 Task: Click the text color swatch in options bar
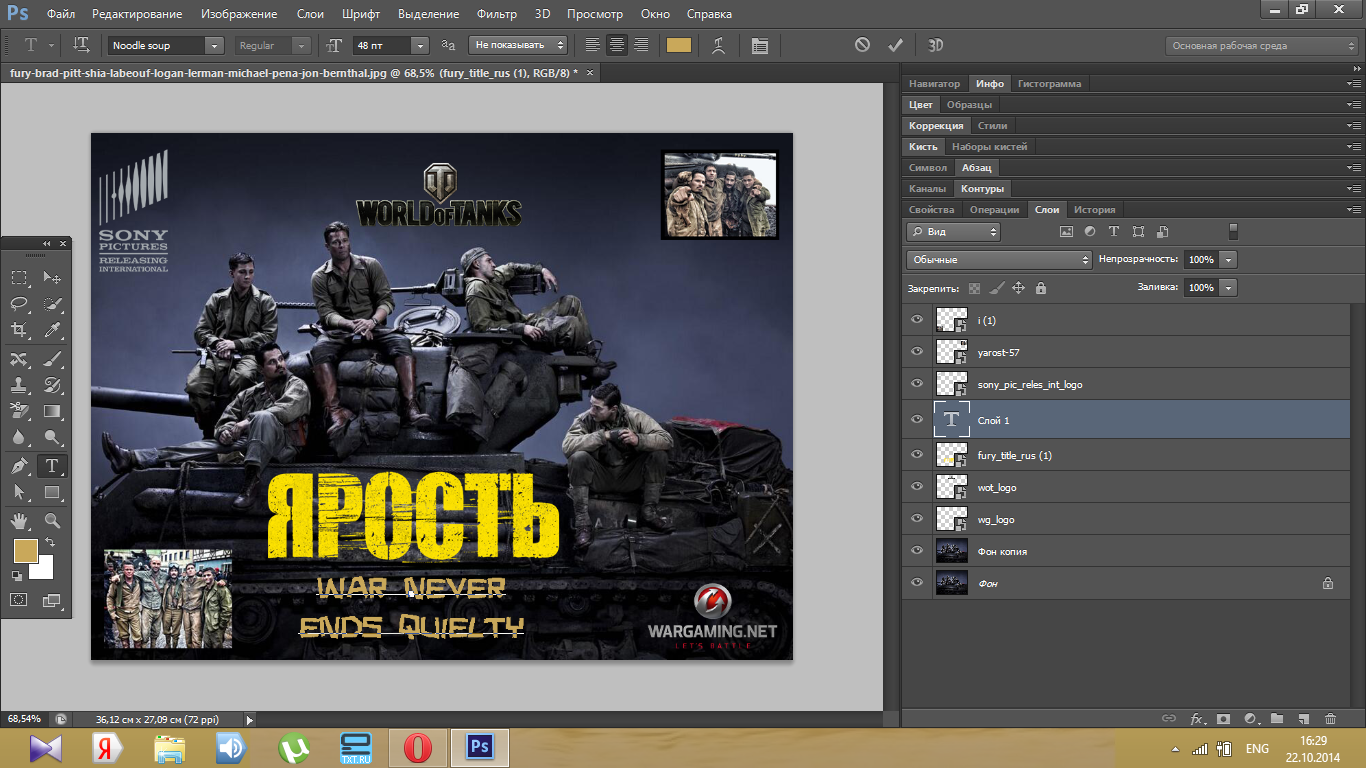[679, 45]
